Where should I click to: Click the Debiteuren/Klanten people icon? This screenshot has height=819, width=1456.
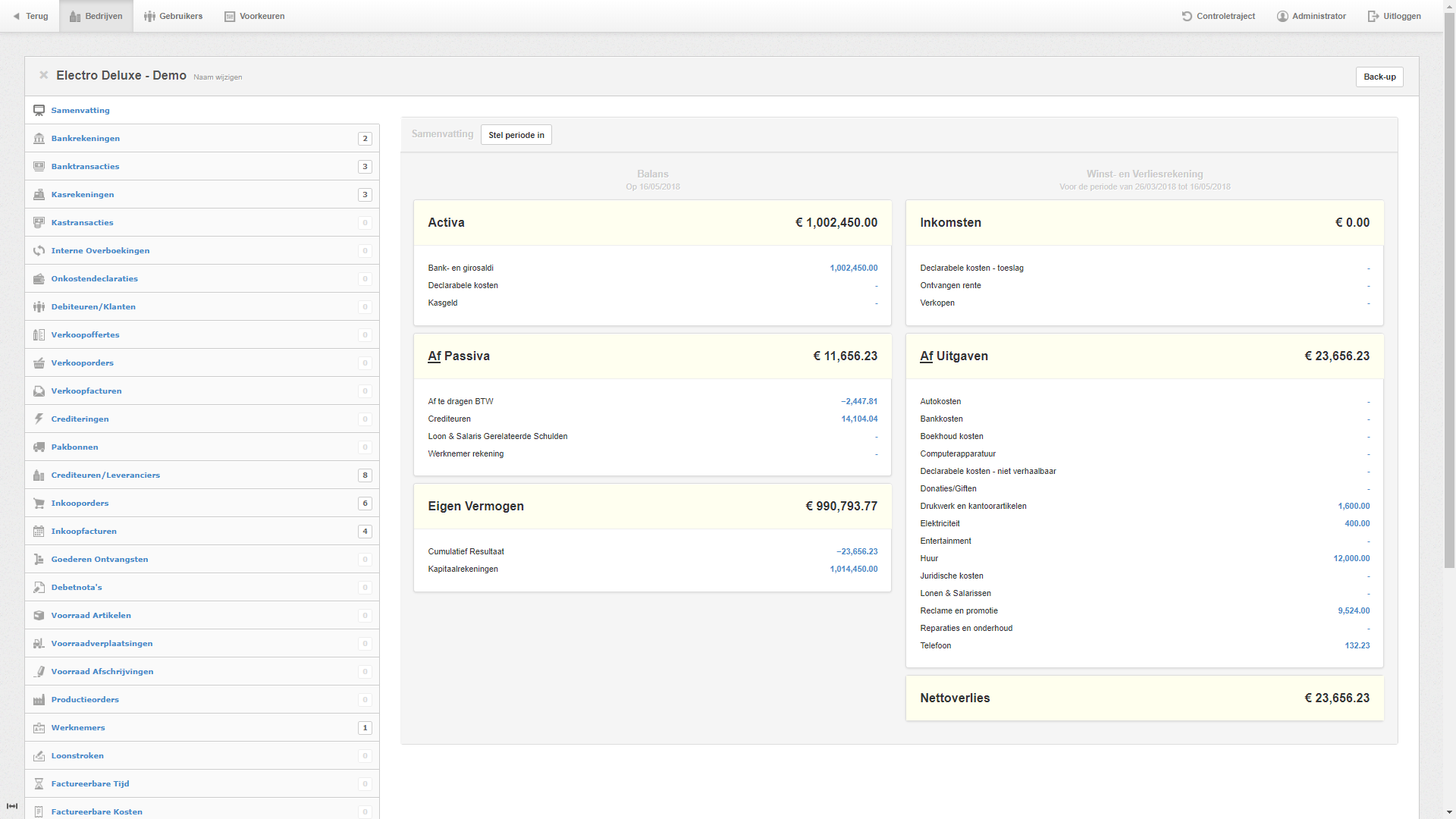pyautogui.click(x=39, y=307)
